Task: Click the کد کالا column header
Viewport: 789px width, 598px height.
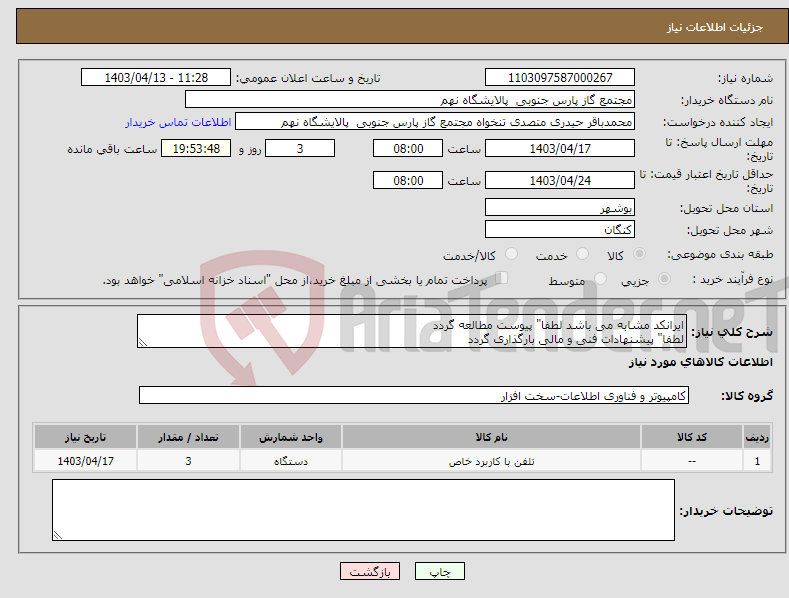Action: click(x=692, y=437)
